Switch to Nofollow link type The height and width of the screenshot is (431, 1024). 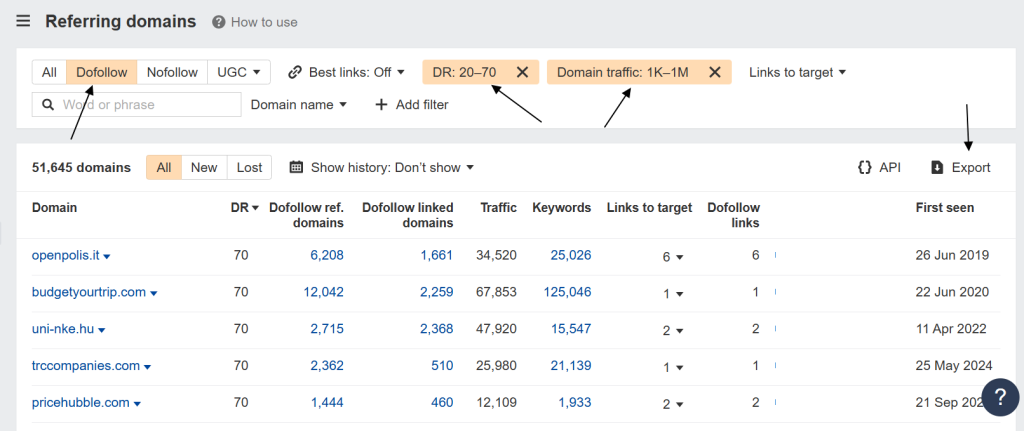click(172, 72)
